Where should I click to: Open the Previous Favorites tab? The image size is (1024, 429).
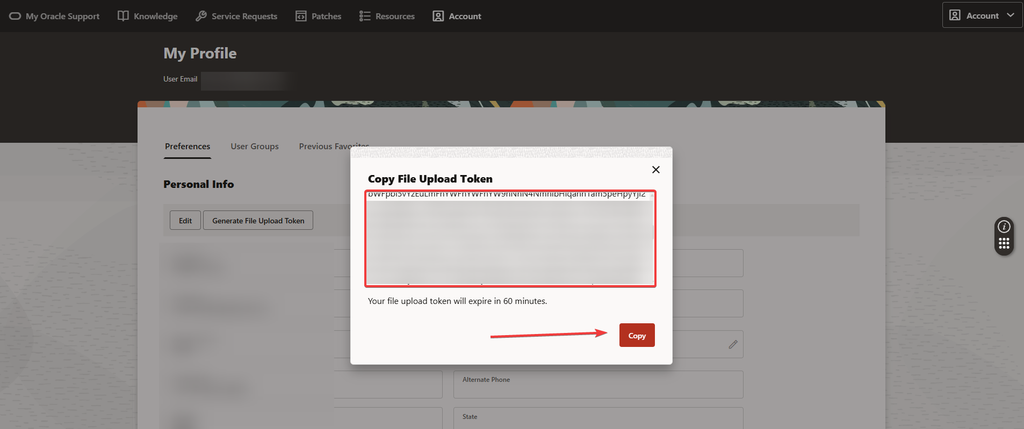[x=334, y=146]
